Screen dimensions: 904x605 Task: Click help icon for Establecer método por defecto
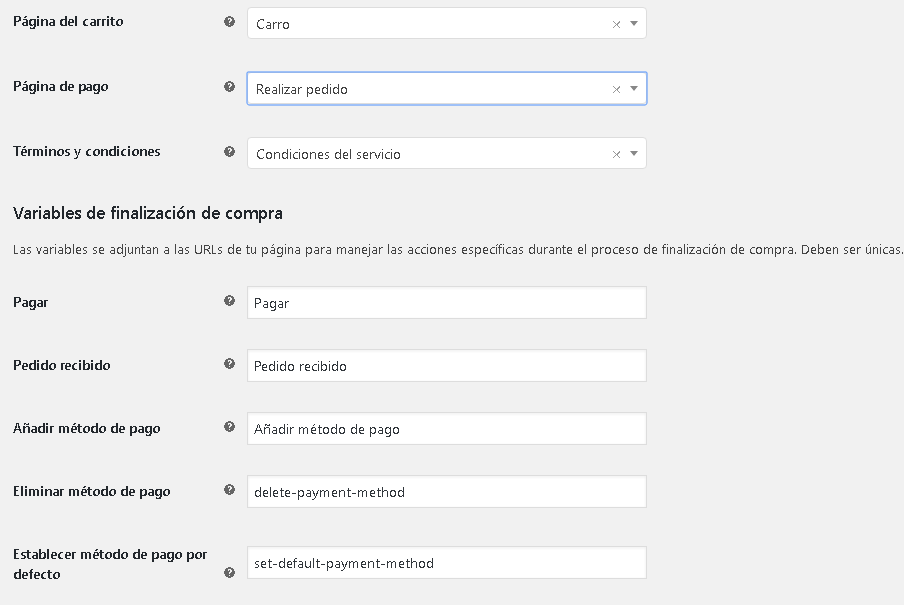tap(229, 573)
